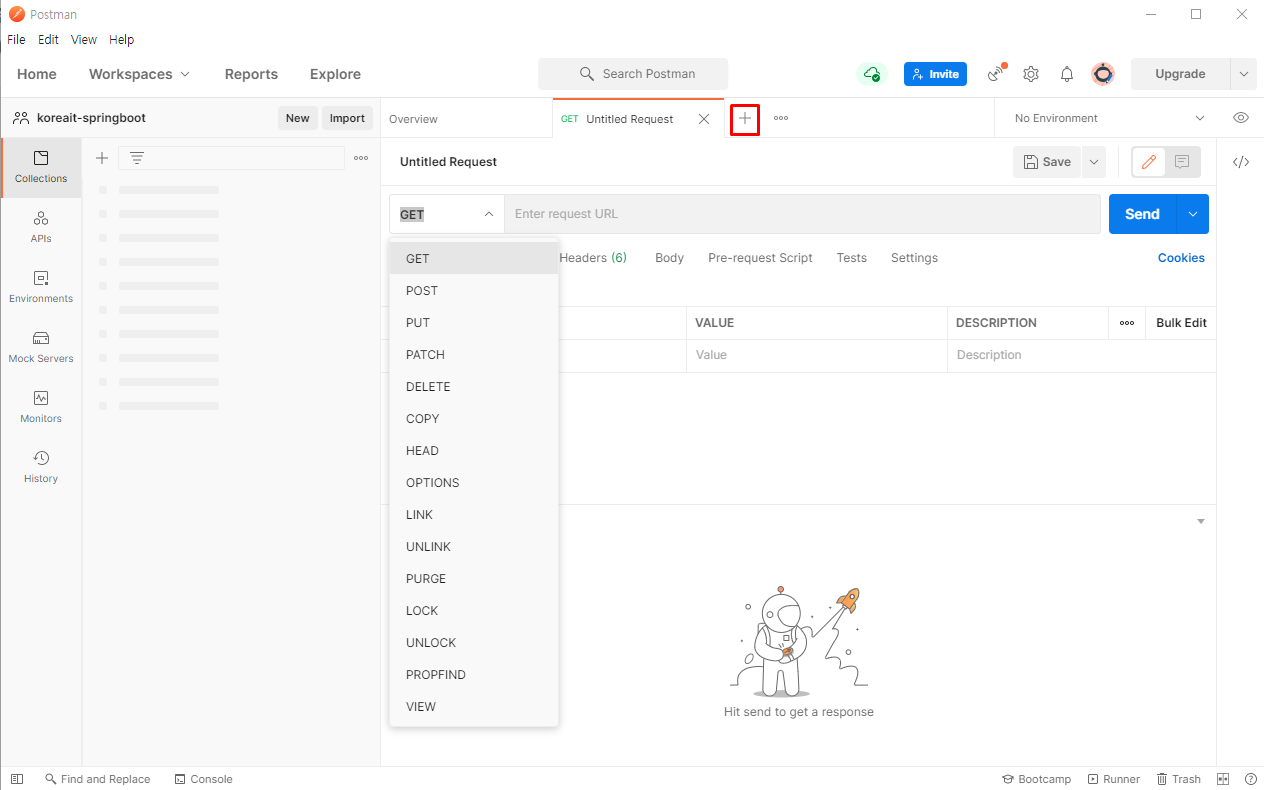Expand the Workspaces dropdown
This screenshot has height=790, width=1264.
pyautogui.click(x=139, y=74)
